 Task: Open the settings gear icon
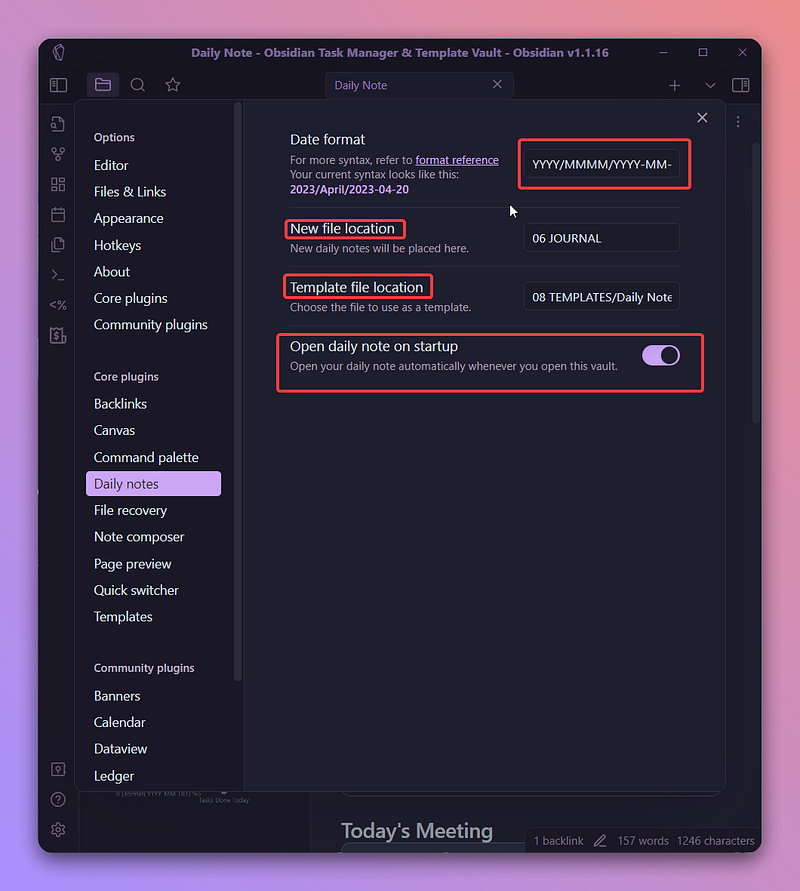click(58, 830)
